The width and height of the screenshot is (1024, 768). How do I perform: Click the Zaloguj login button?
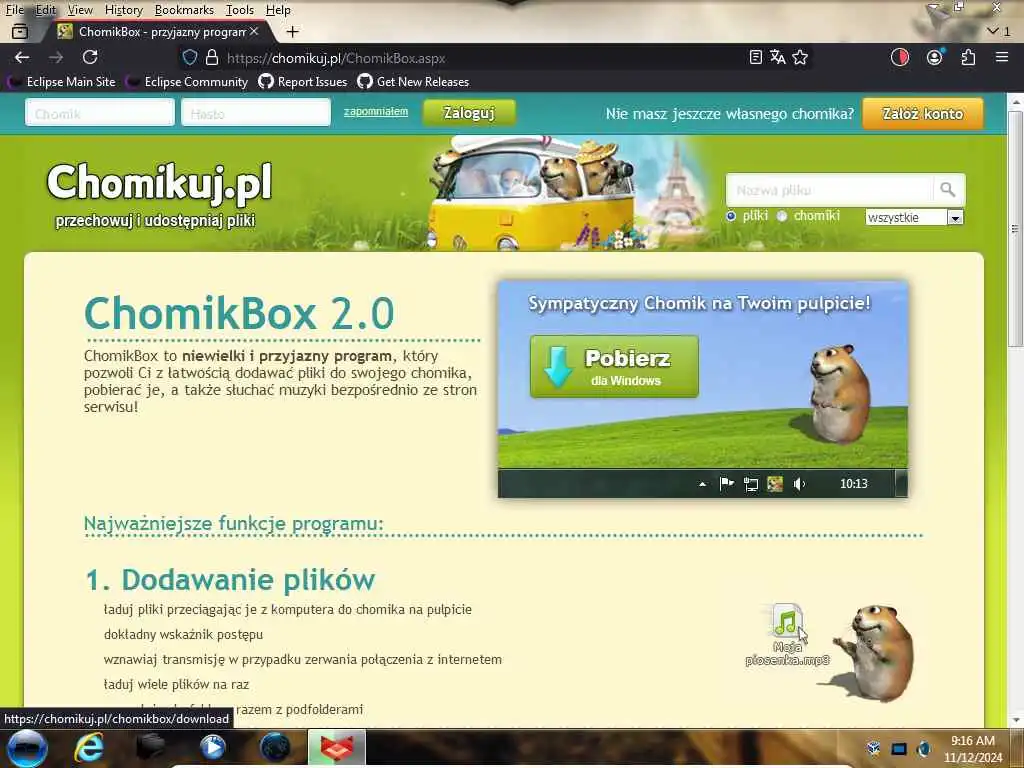pyautogui.click(x=469, y=113)
